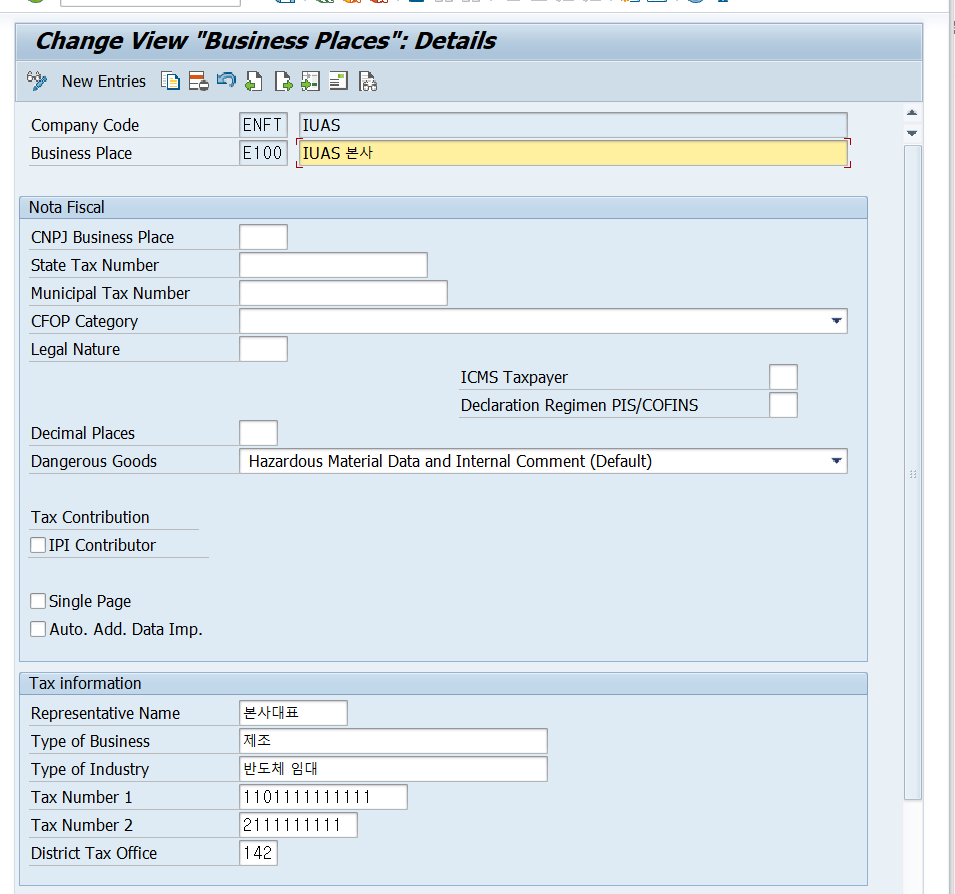Click the Undo Change arrow icon
This screenshot has height=894, width=955.
click(x=226, y=80)
